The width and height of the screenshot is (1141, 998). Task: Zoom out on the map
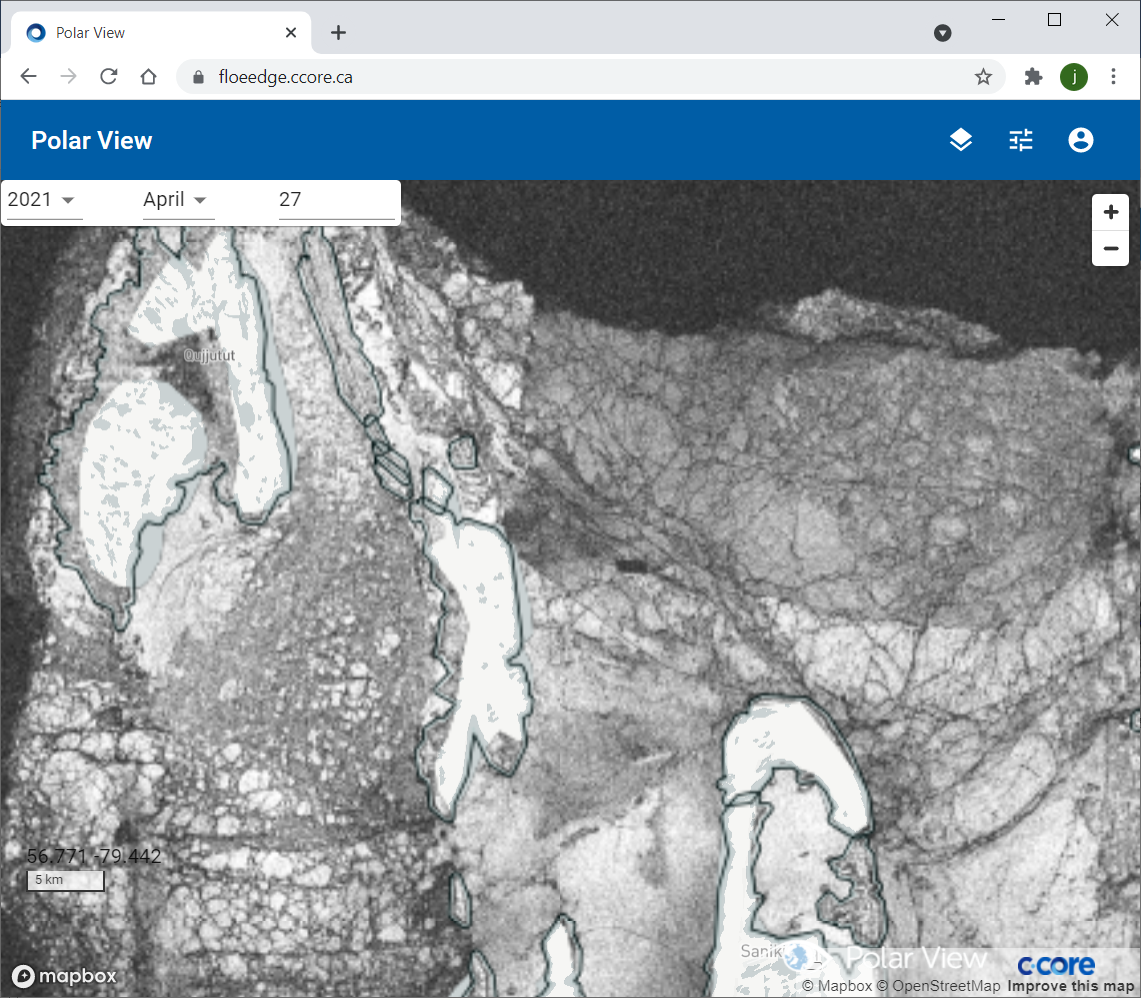[x=1110, y=249]
